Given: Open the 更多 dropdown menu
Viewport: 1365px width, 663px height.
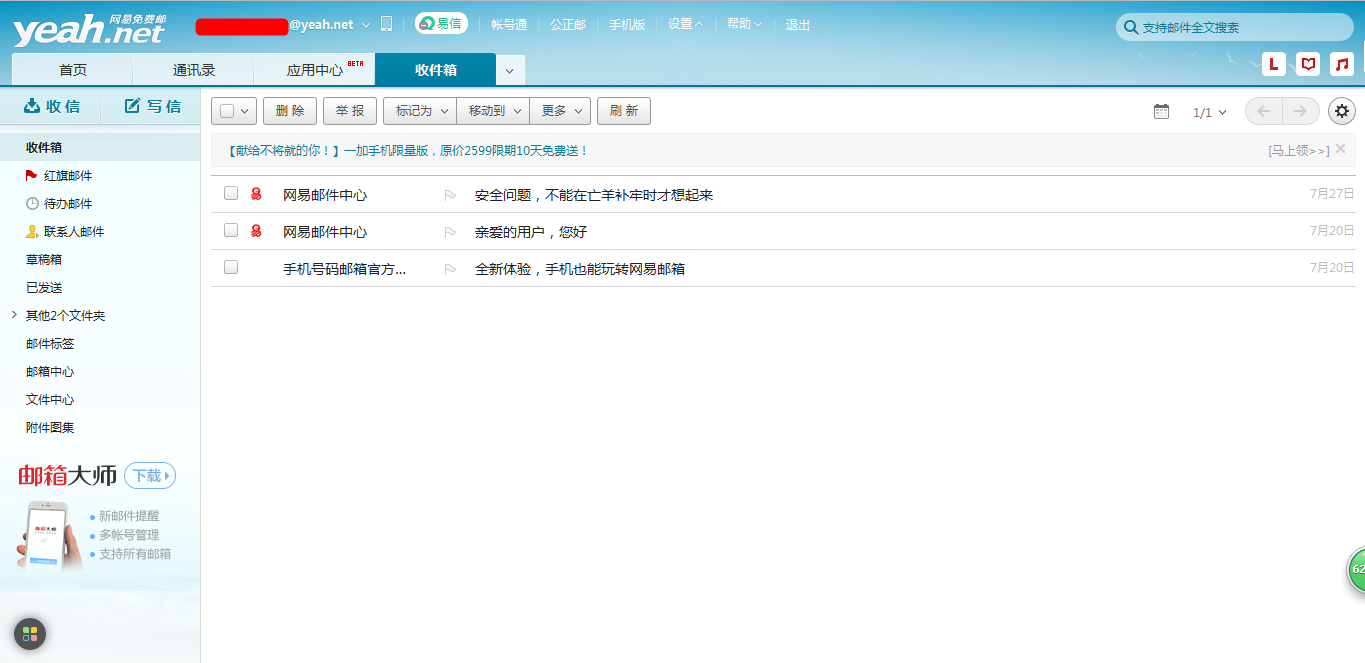Looking at the screenshot, I should click(559, 111).
